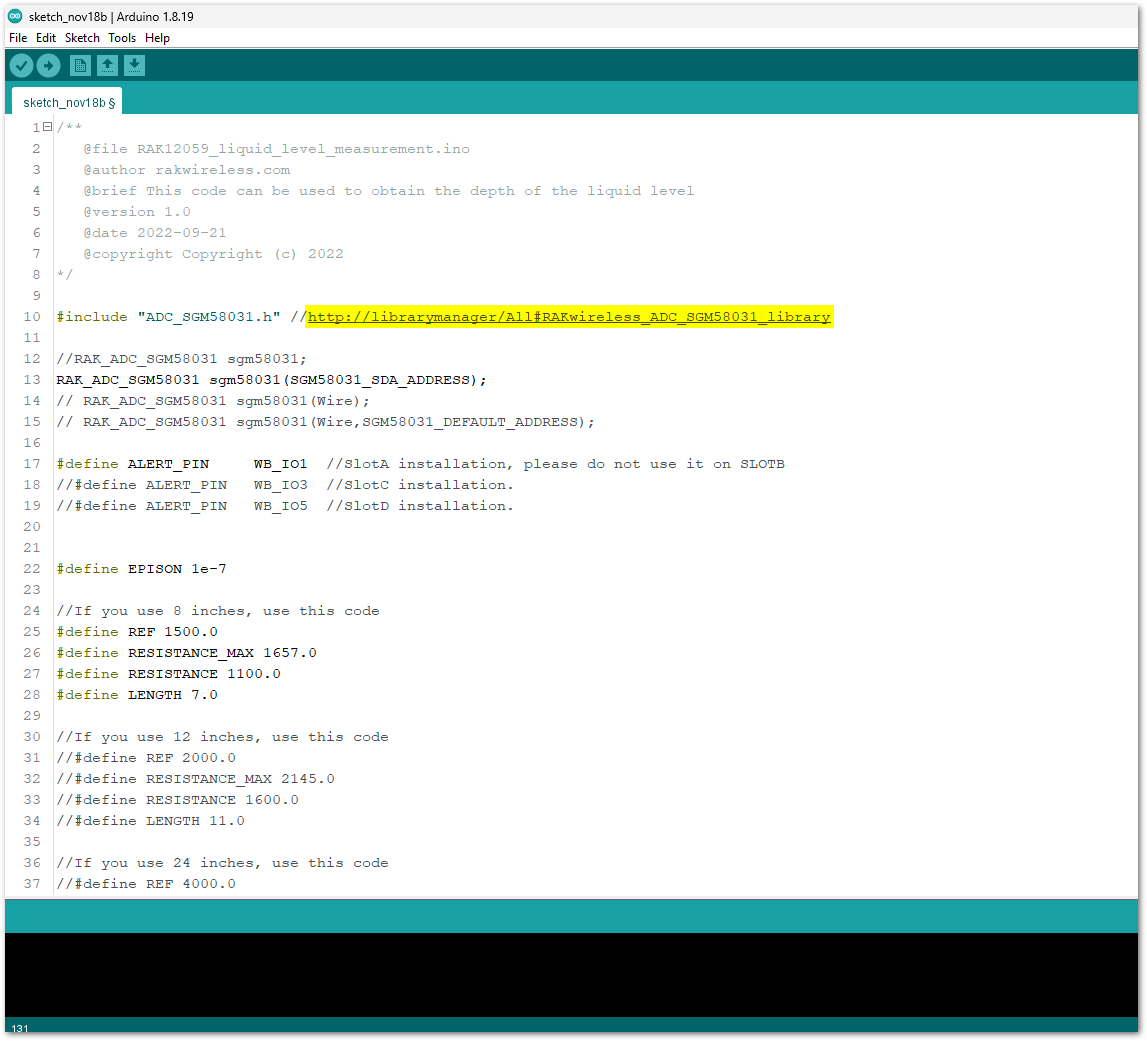The height and width of the screenshot is (1041, 1147).
Task: Click the SGM58031_DEFAULT_ADDRESS commented line
Action: click(326, 422)
